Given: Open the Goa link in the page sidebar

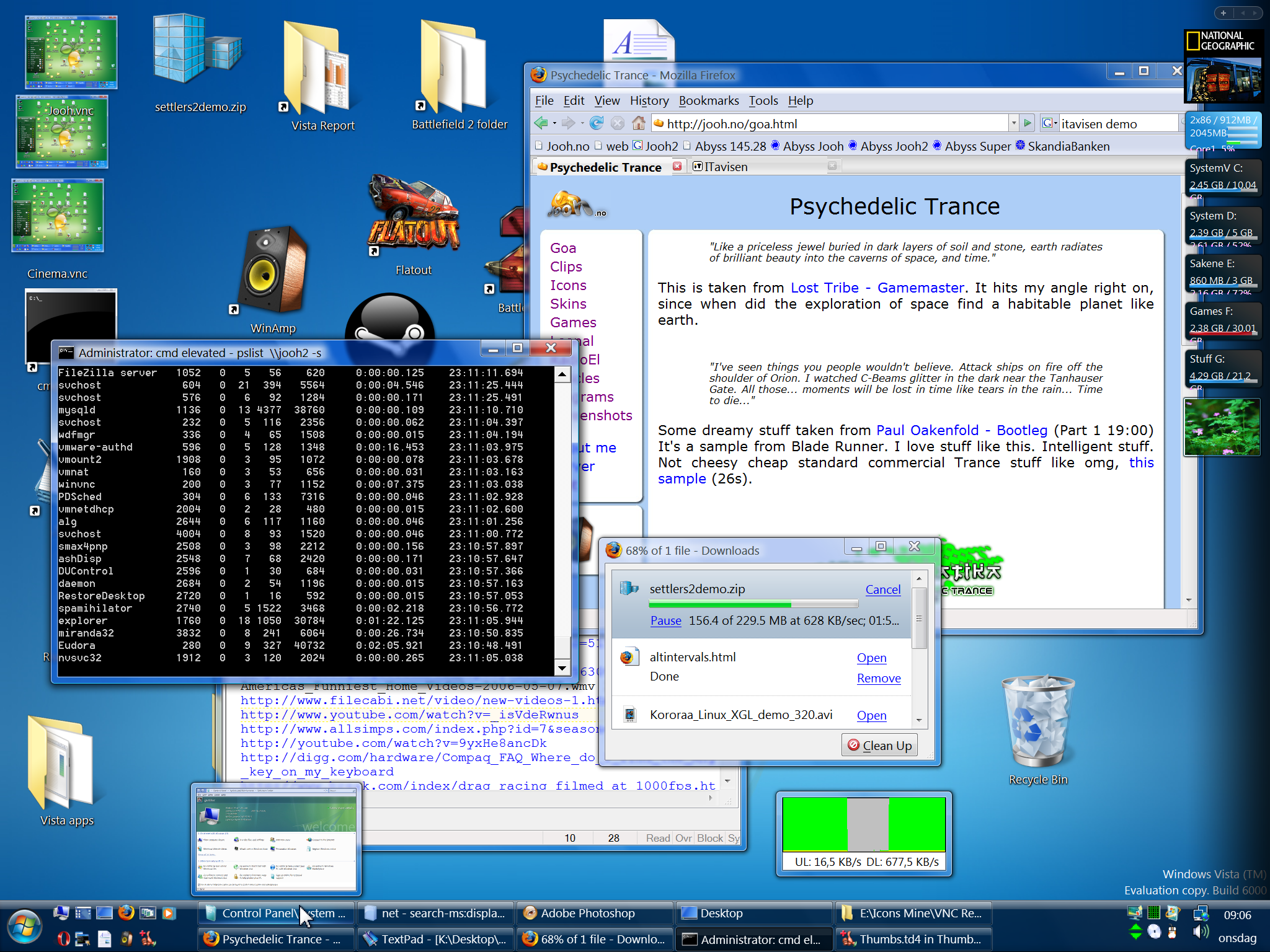Looking at the screenshot, I should point(562,248).
